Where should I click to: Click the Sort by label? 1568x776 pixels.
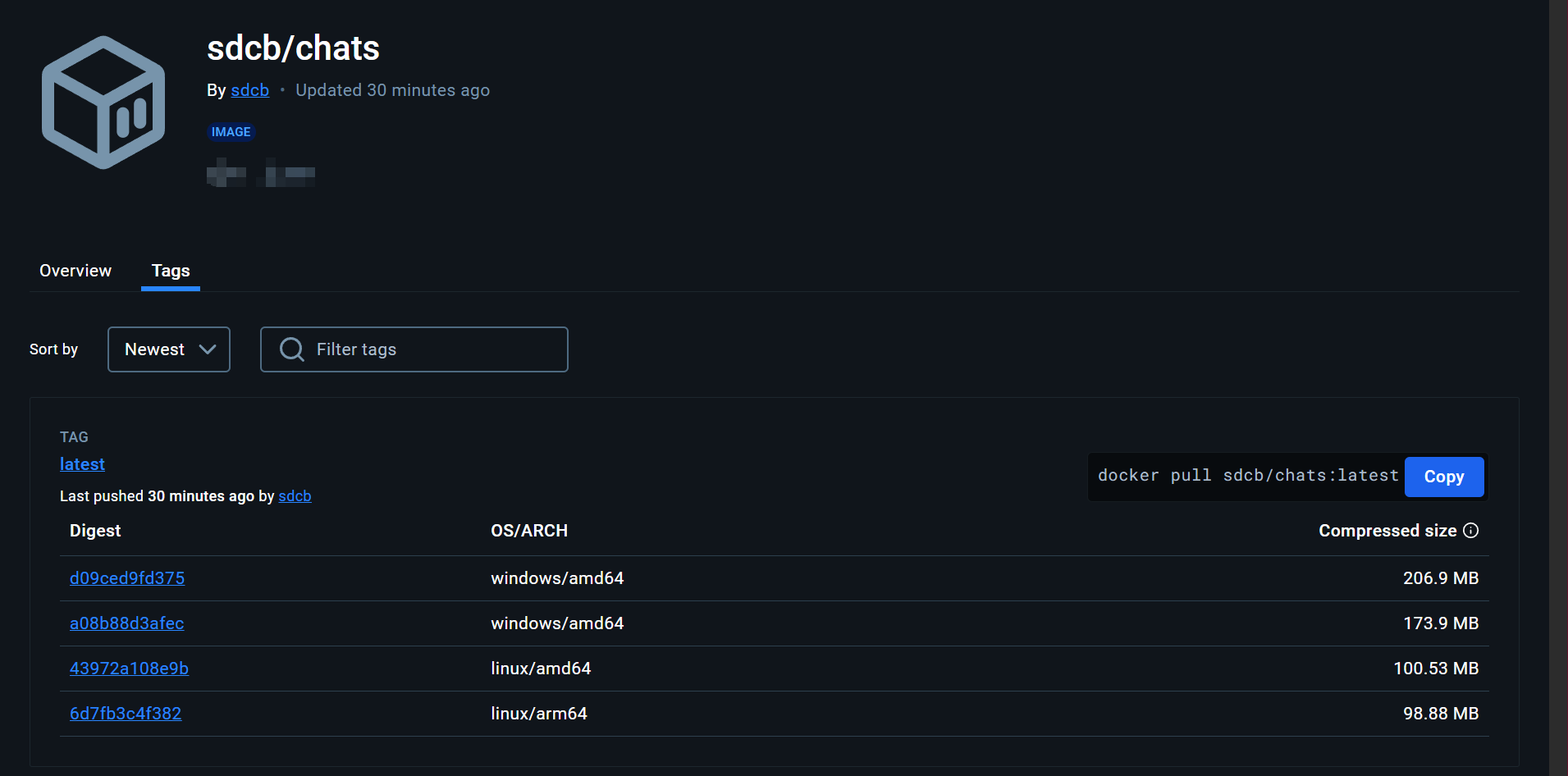[53, 349]
